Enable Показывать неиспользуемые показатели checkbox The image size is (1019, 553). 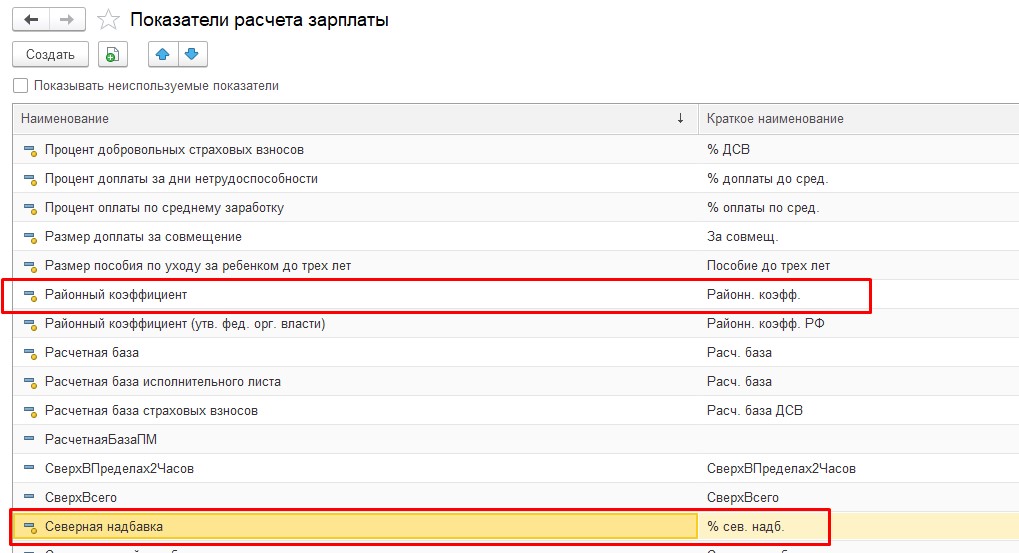tap(21, 86)
